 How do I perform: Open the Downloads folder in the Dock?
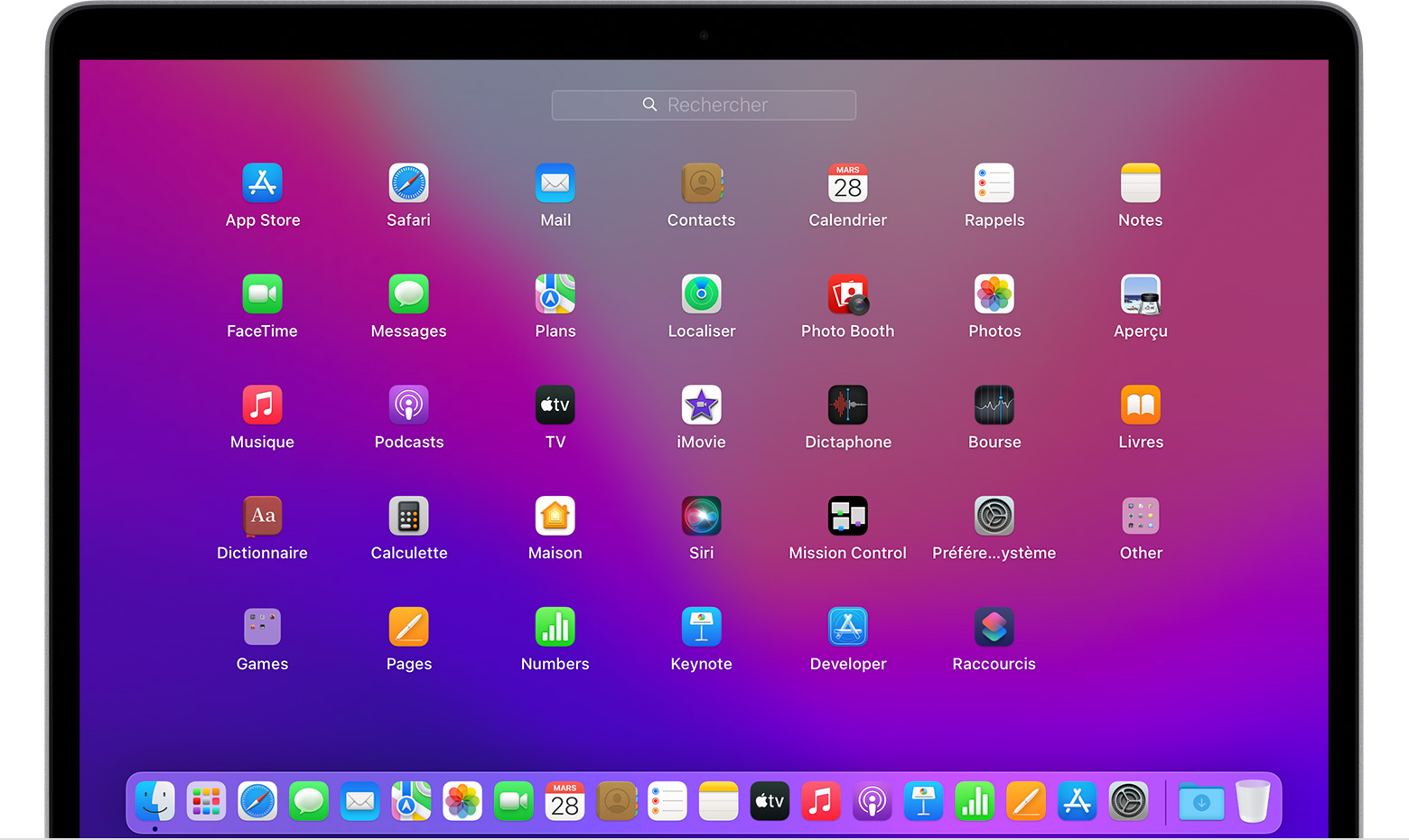[x=1200, y=801]
